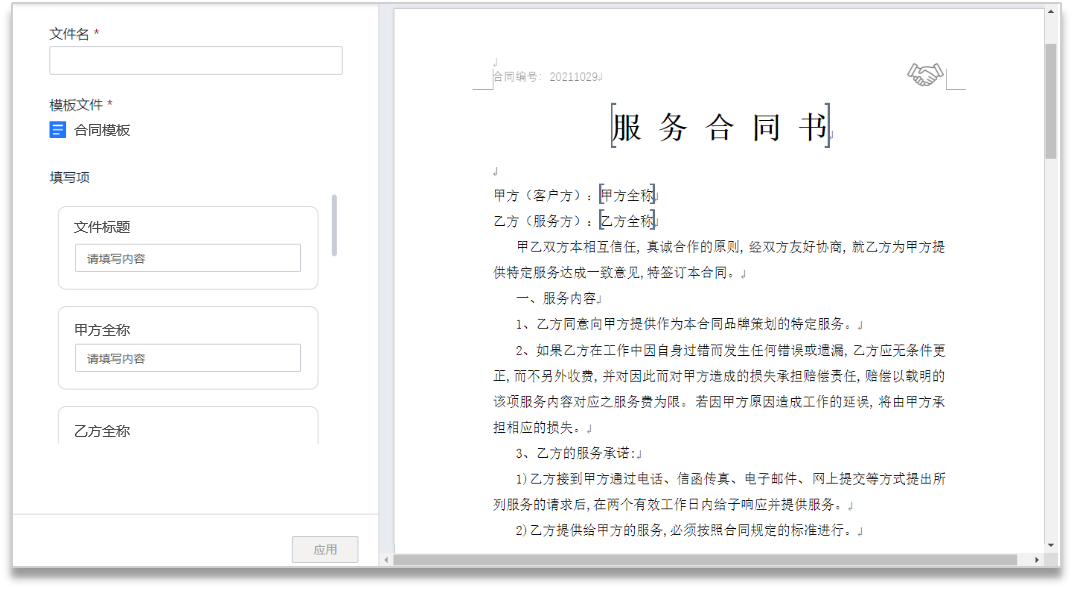Image resolution: width=1073 pixels, height=589 pixels.
Task: Click the 甲方全称 placeholder in document
Action: click(627, 196)
